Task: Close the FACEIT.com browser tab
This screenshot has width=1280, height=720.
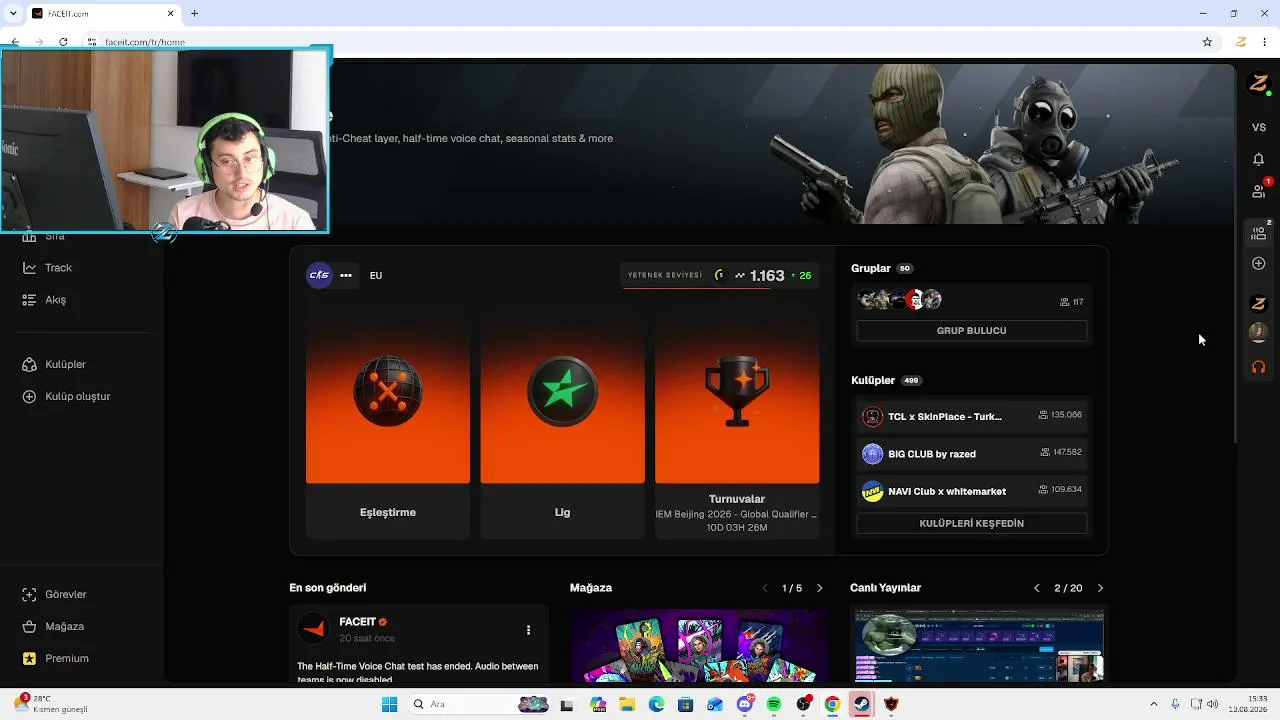Action: tap(170, 13)
